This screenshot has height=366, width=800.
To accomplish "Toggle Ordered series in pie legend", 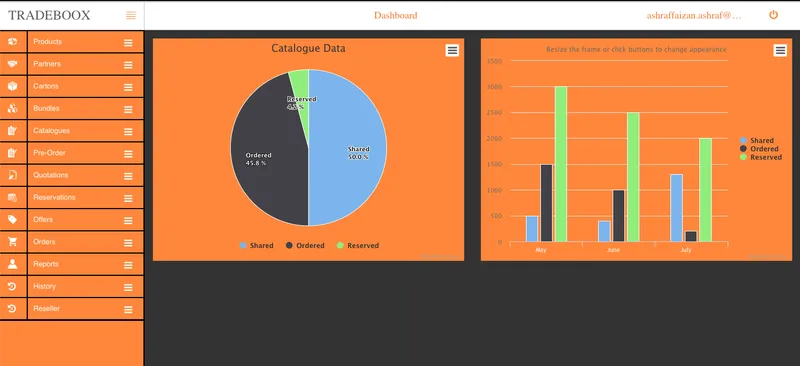I will 305,246.
